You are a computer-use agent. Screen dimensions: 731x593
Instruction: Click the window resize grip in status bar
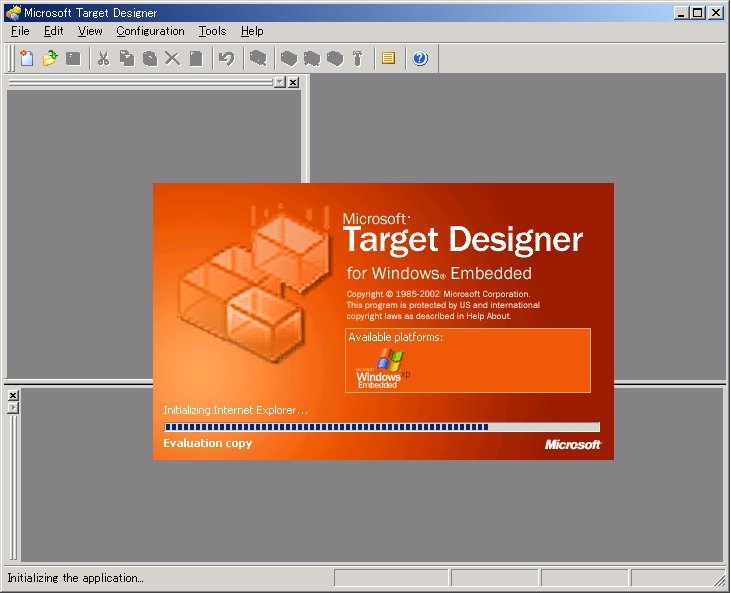pos(720,581)
